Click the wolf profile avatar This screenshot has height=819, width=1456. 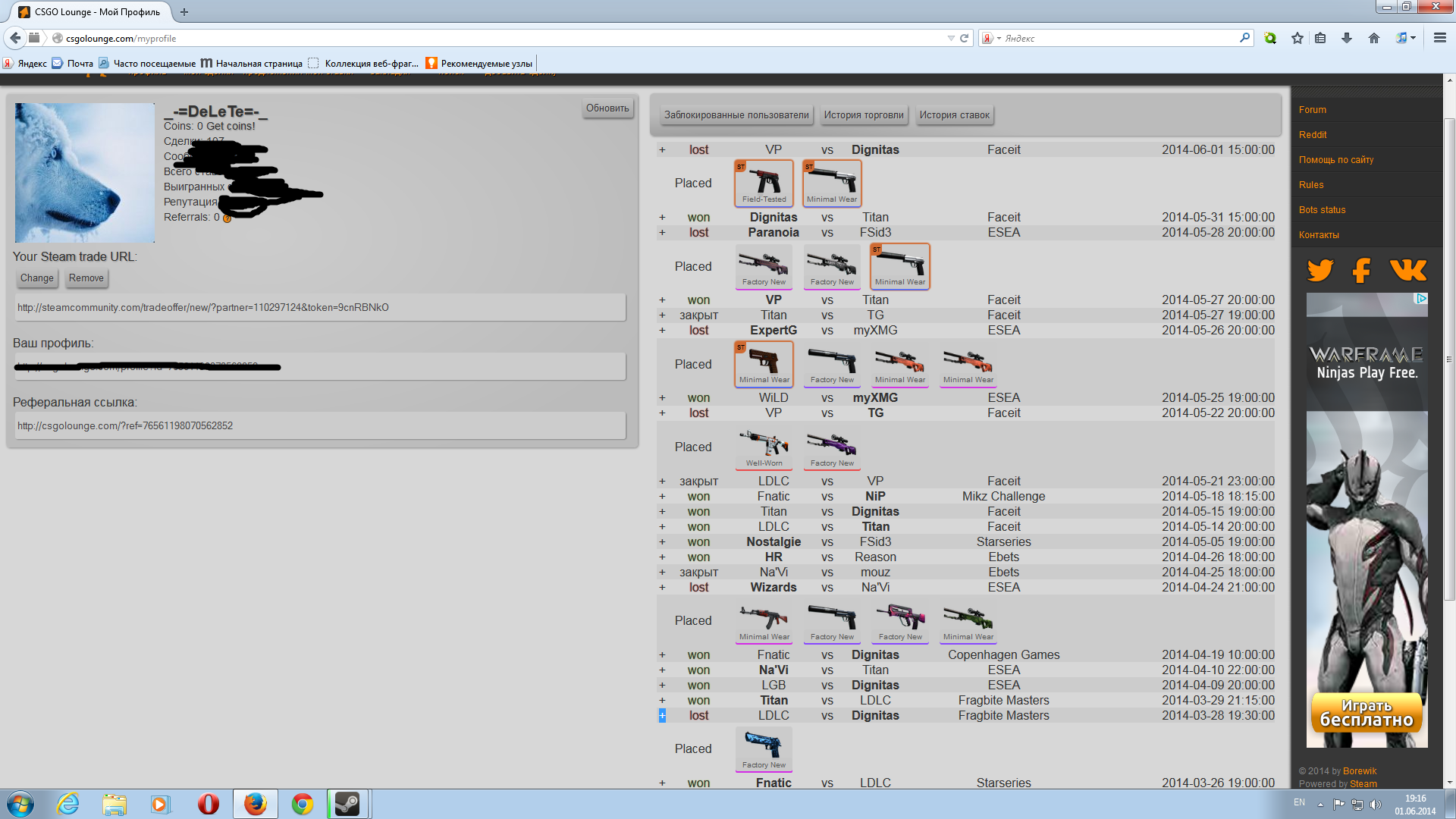tap(85, 173)
